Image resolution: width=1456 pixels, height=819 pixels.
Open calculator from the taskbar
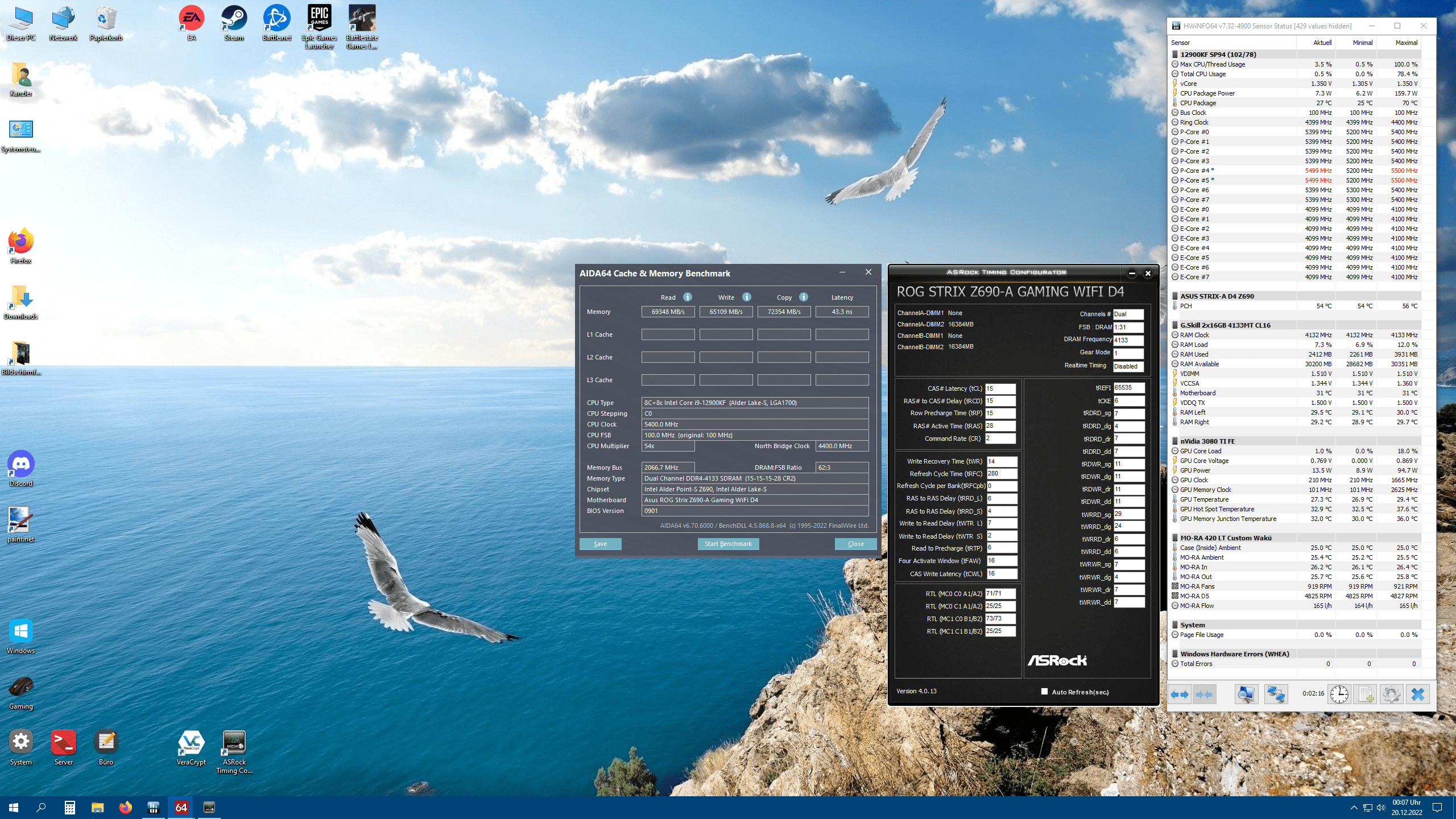pyautogui.click(x=69, y=807)
